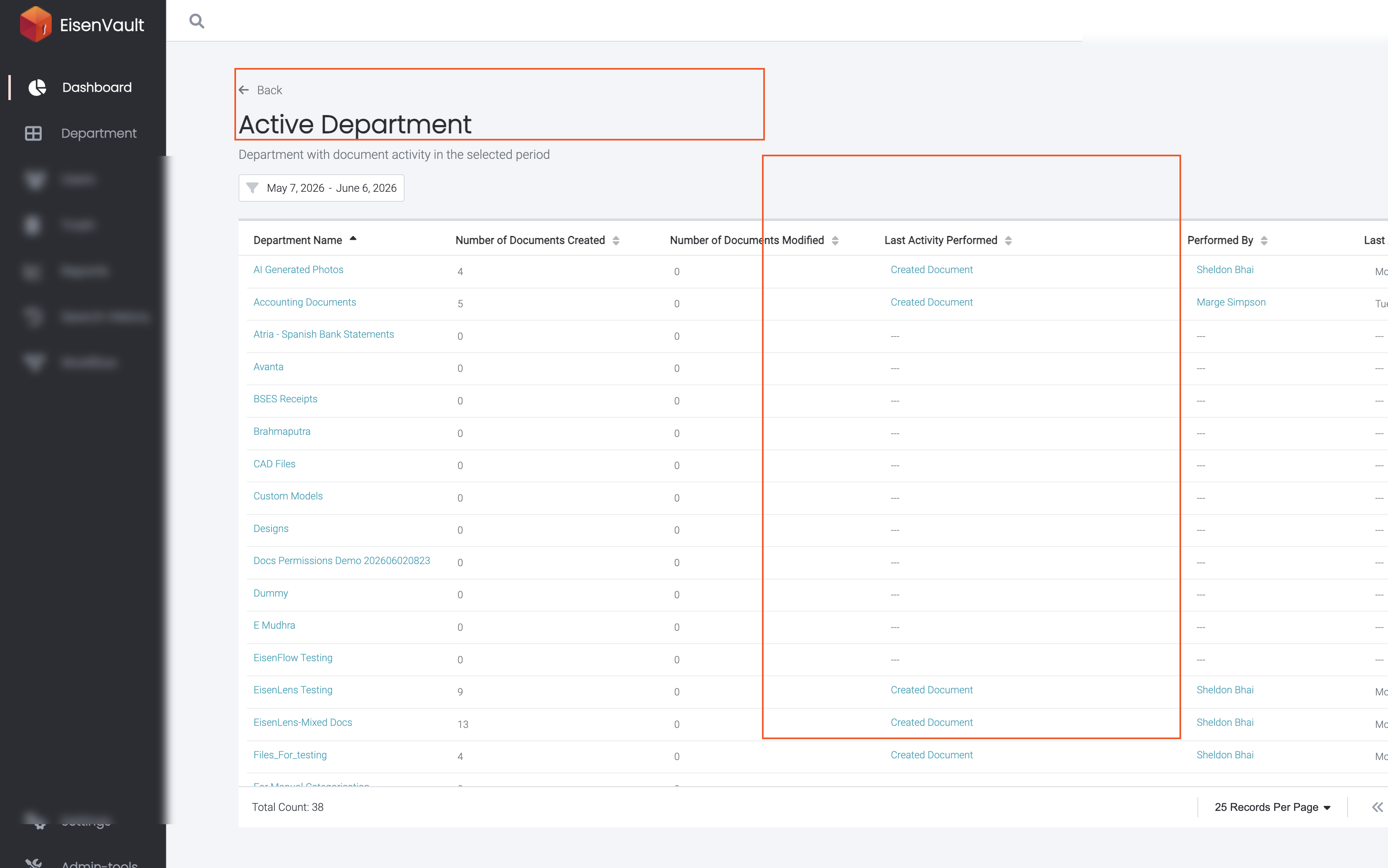Open Custom Models department
Screen dimensions: 1388x868
click(288, 495)
